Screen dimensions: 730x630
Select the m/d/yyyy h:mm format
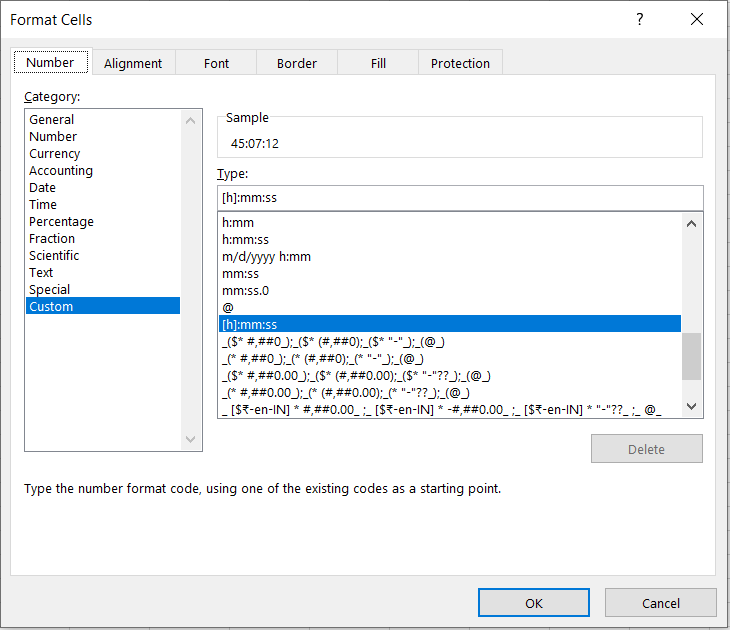(x=266, y=257)
